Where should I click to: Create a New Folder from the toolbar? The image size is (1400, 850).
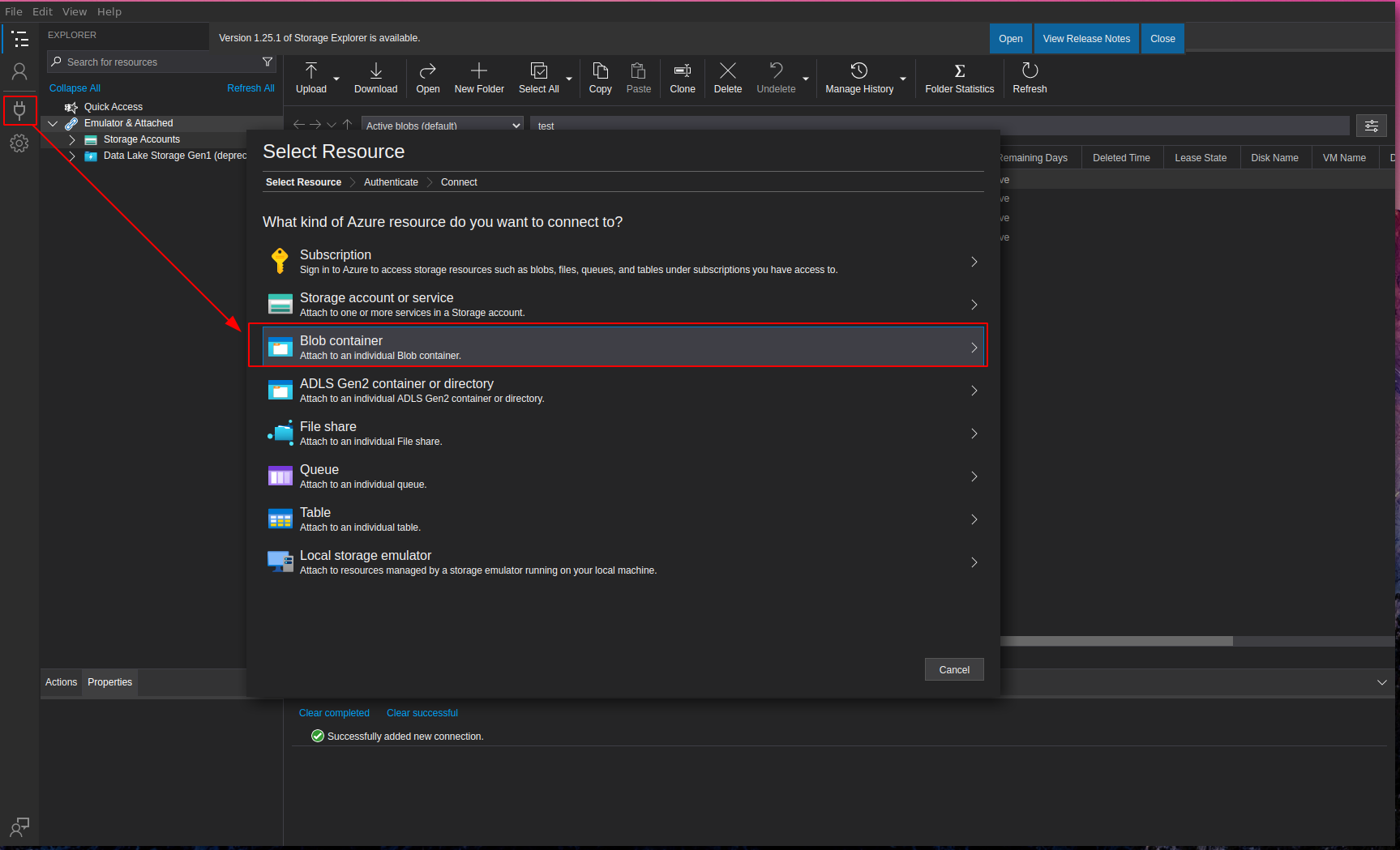pos(479,79)
